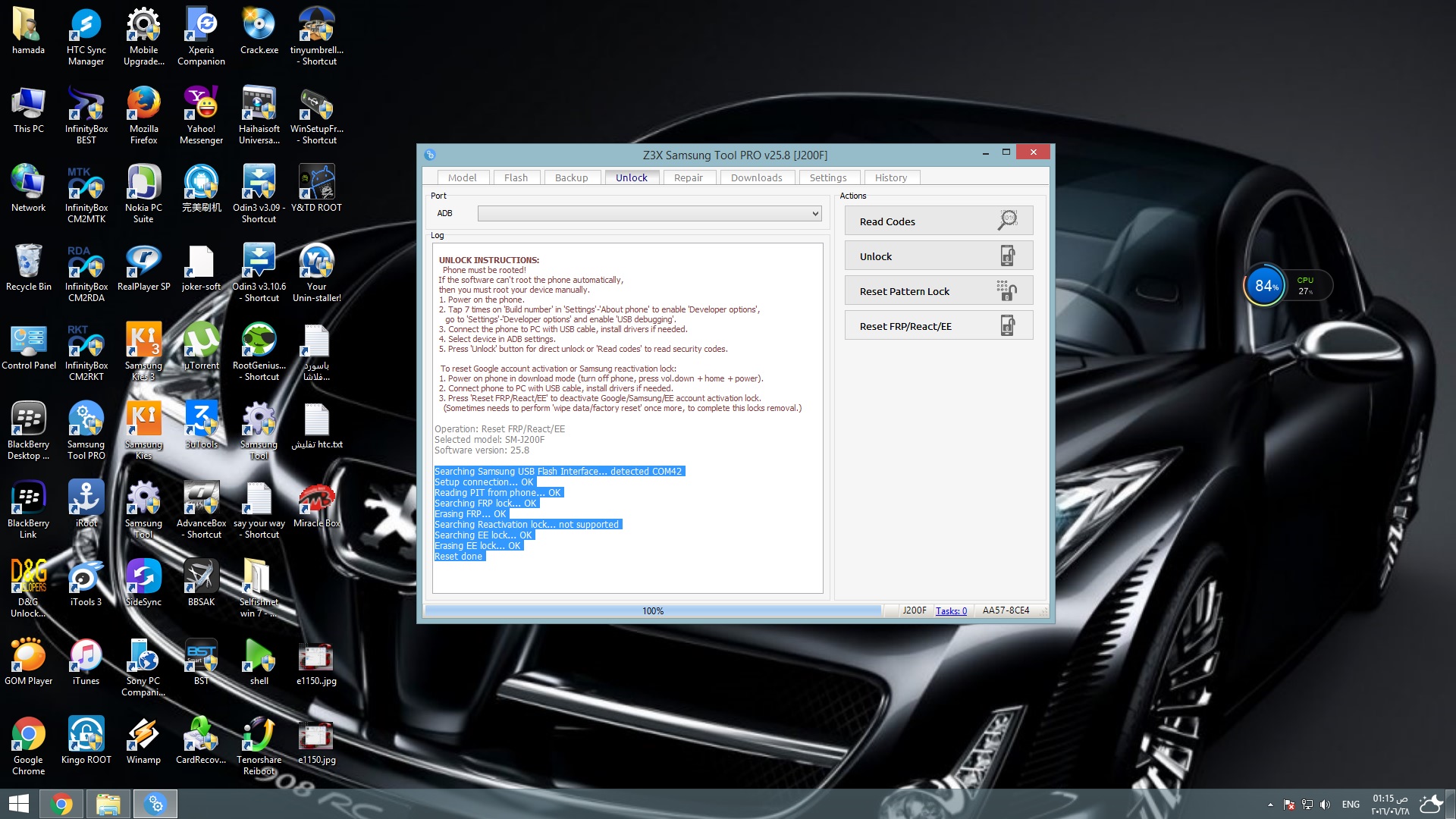The image size is (1456, 819).
Task: Click the 84% memory gauge widget
Action: point(1265,286)
